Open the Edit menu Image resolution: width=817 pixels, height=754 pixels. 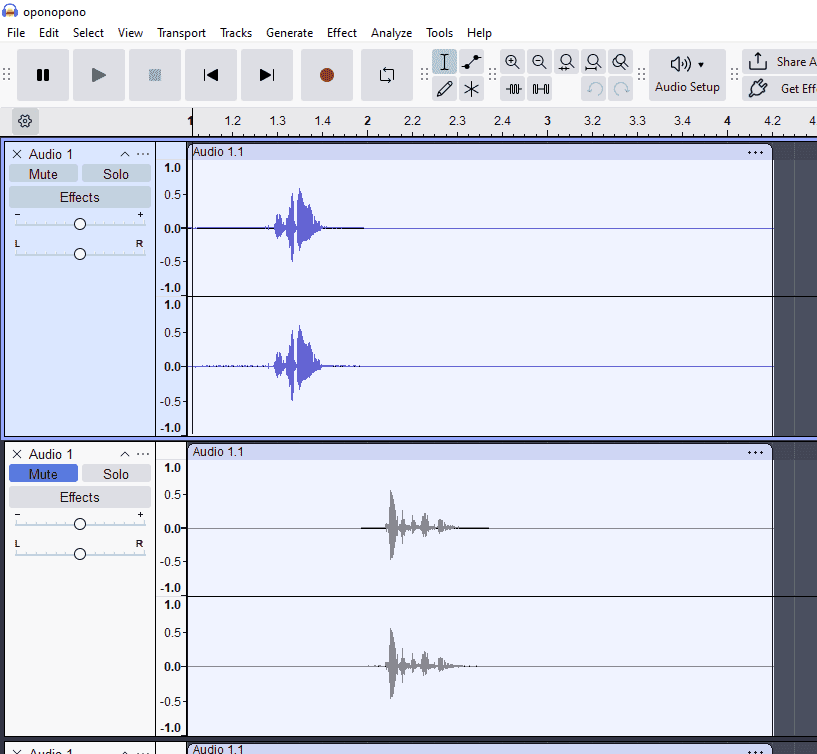coord(49,33)
